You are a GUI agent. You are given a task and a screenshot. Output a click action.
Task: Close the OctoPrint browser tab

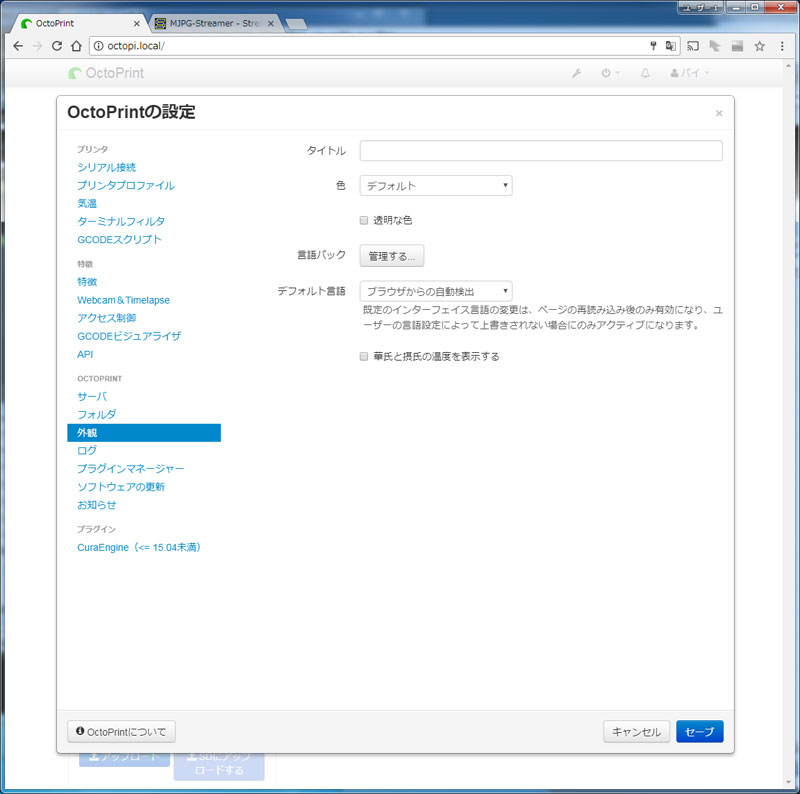tap(136, 23)
